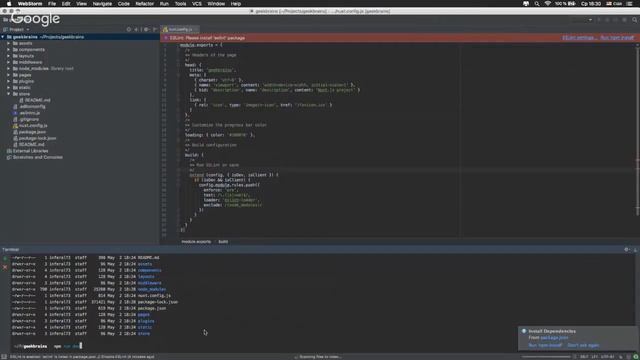Expand the plugins folder
640x360 pixels.
point(9,81)
